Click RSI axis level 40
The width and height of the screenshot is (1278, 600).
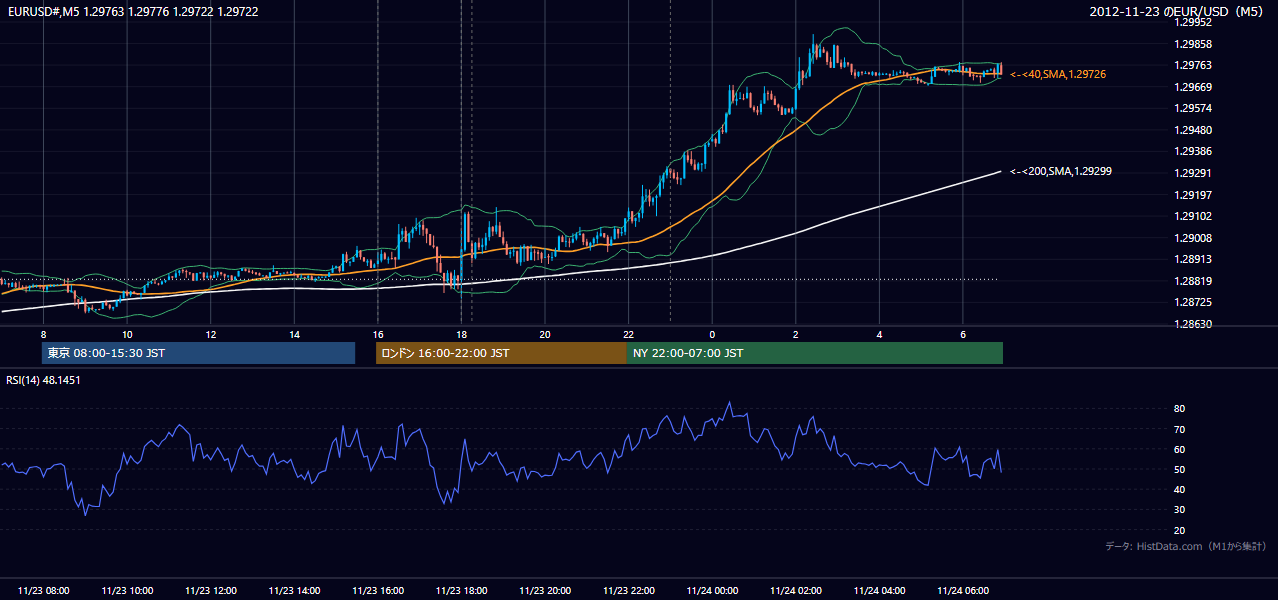[1180, 489]
